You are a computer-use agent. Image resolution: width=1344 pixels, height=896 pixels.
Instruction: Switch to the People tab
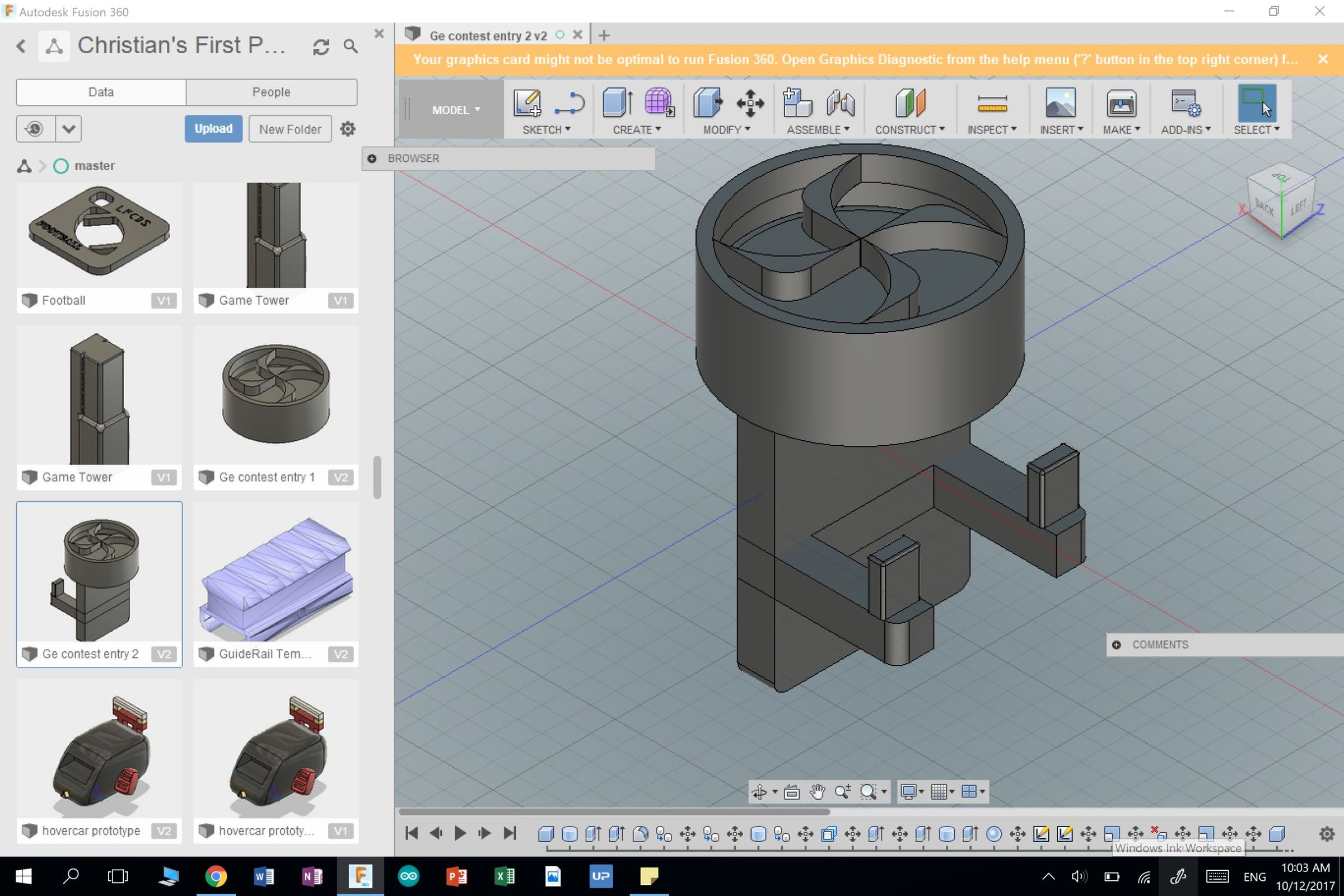tap(272, 92)
